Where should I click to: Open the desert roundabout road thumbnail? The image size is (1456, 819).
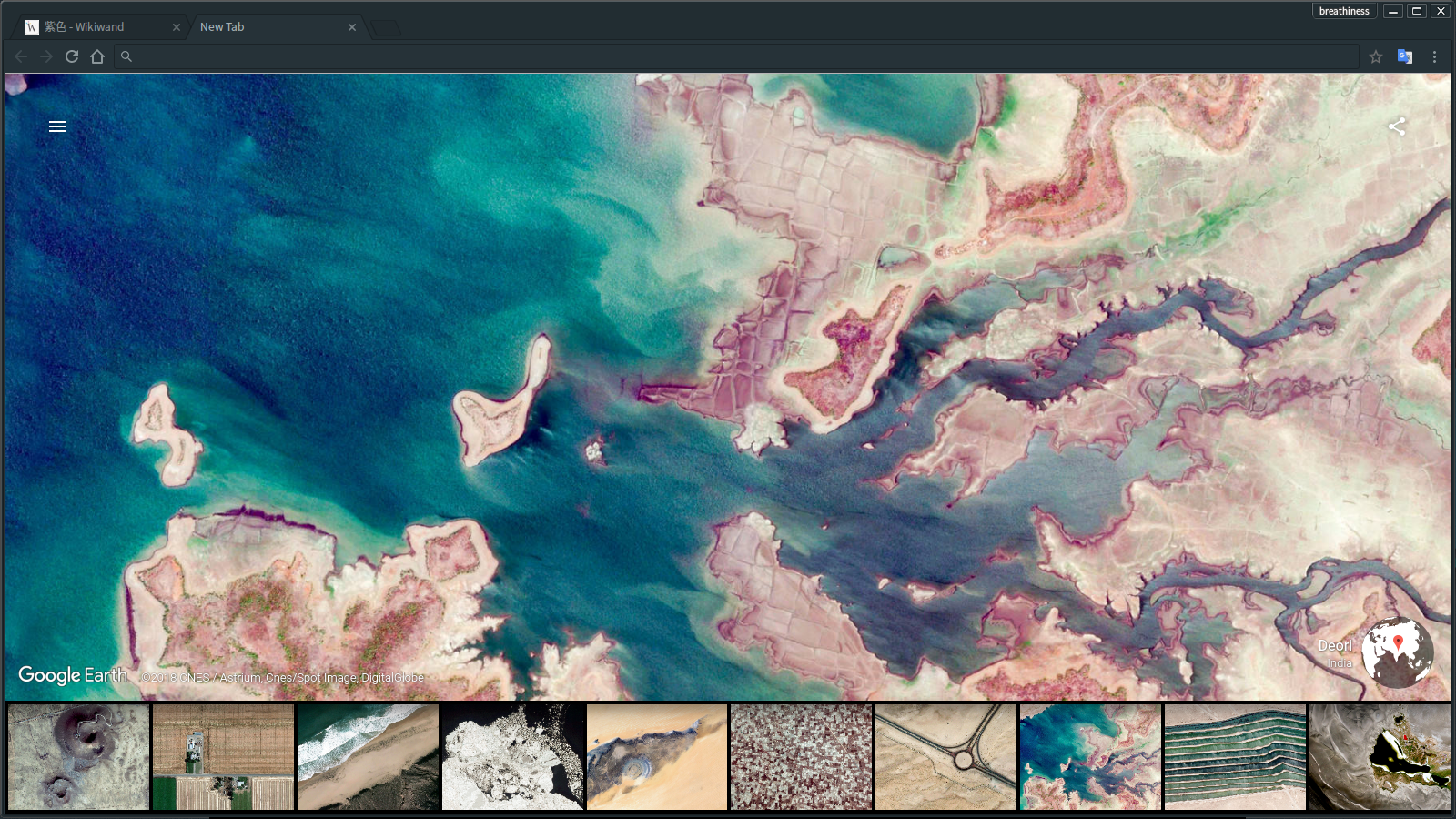pos(946,756)
